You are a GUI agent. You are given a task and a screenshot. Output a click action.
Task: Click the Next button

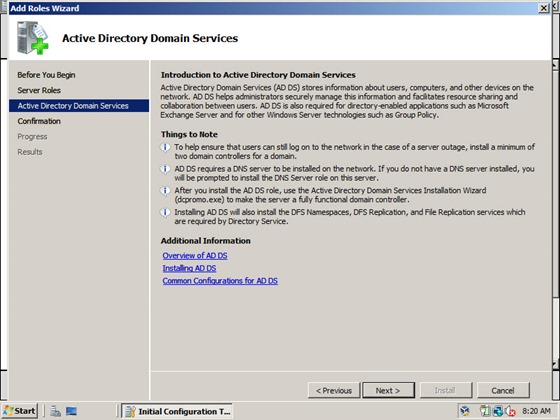click(x=389, y=390)
